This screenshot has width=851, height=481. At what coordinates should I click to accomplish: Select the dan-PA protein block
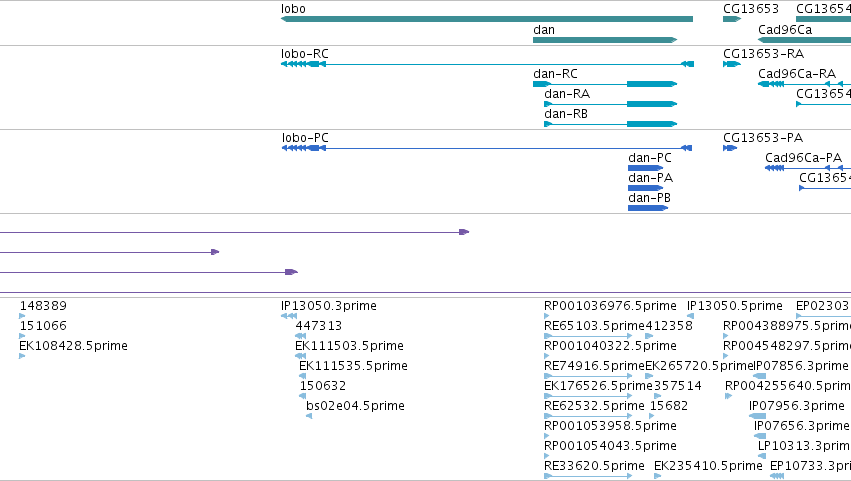click(x=645, y=188)
